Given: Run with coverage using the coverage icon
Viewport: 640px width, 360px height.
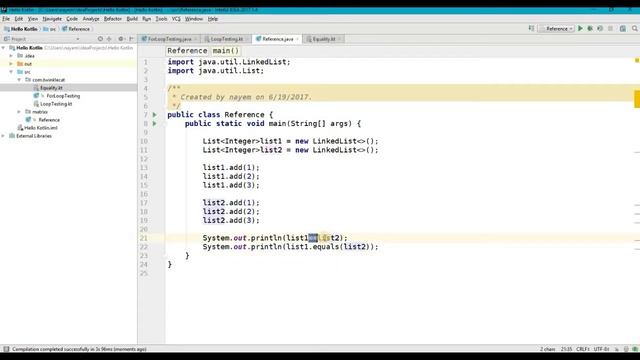Looking at the screenshot, I should 600,29.
